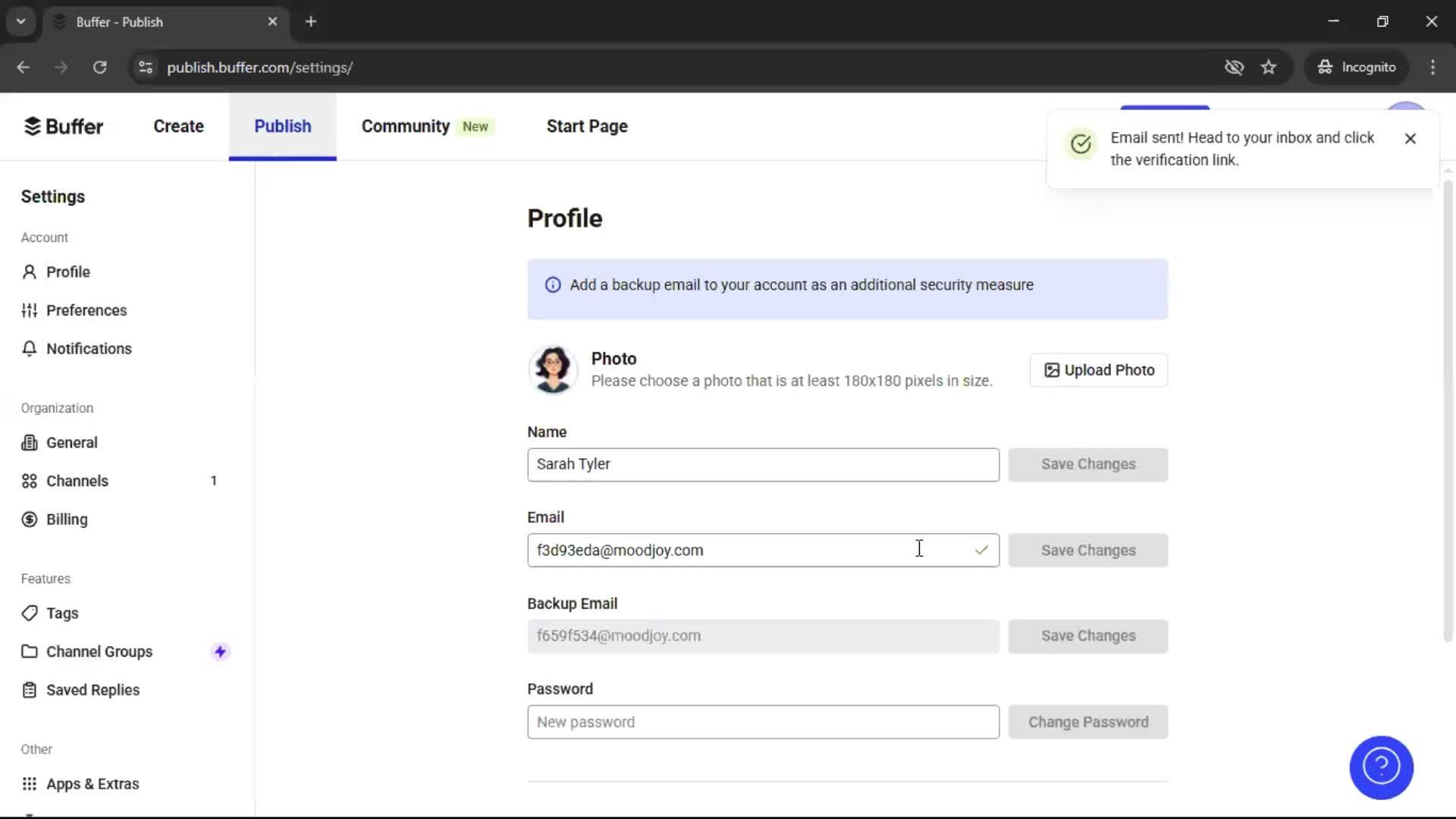Click the Notifications bell icon

click(x=29, y=348)
